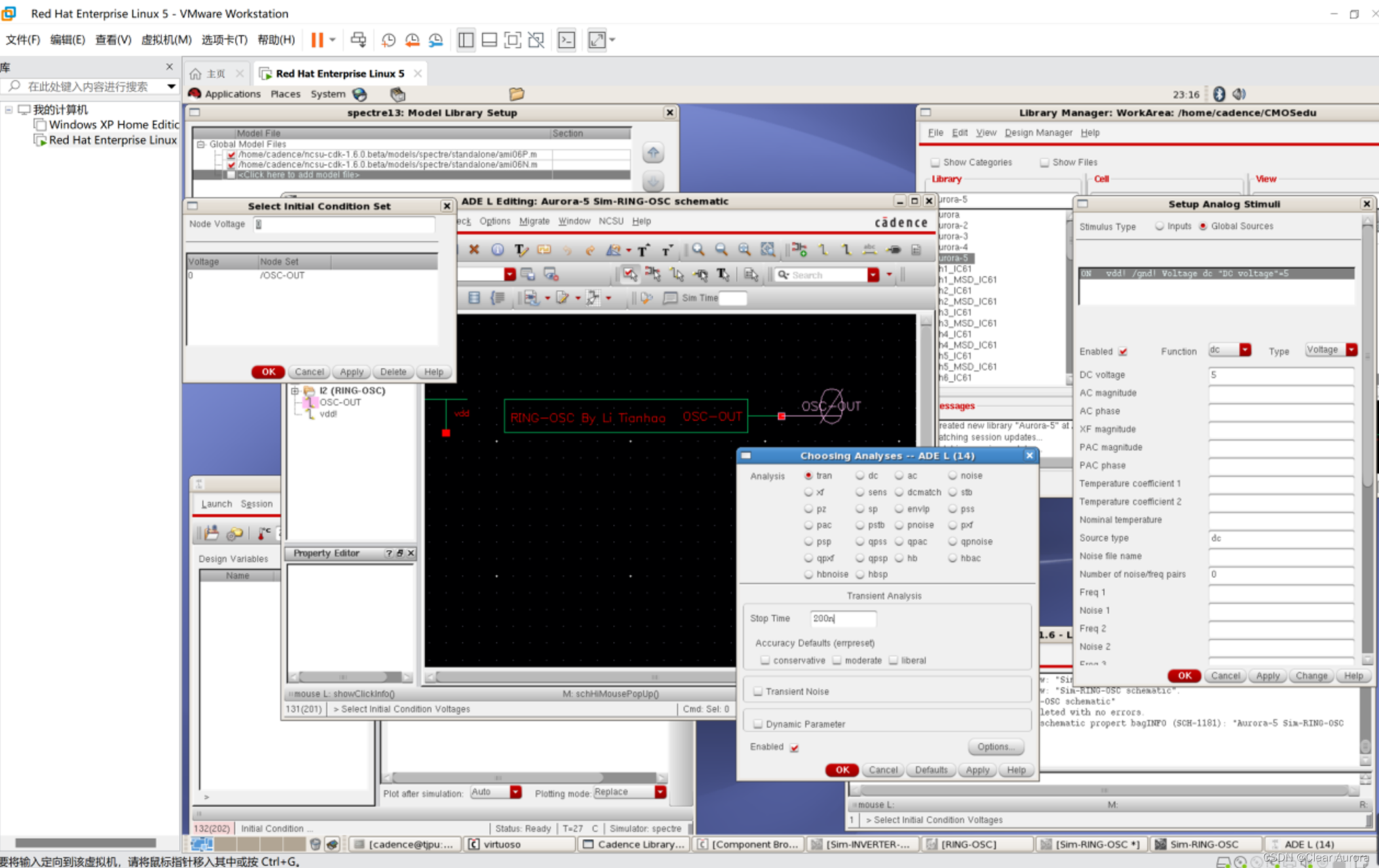The height and width of the screenshot is (868, 1379).
Task: Click the web browser globe icon in GNOME panel
Action: pos(360,94)
